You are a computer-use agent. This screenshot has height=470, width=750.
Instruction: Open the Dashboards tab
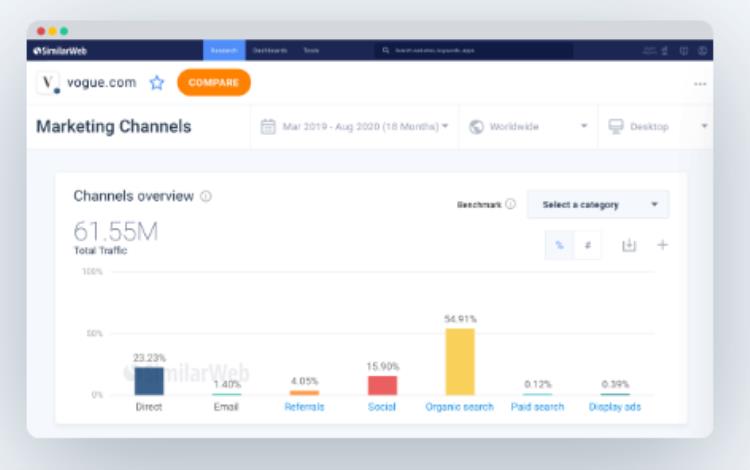(x=270, y=50)
